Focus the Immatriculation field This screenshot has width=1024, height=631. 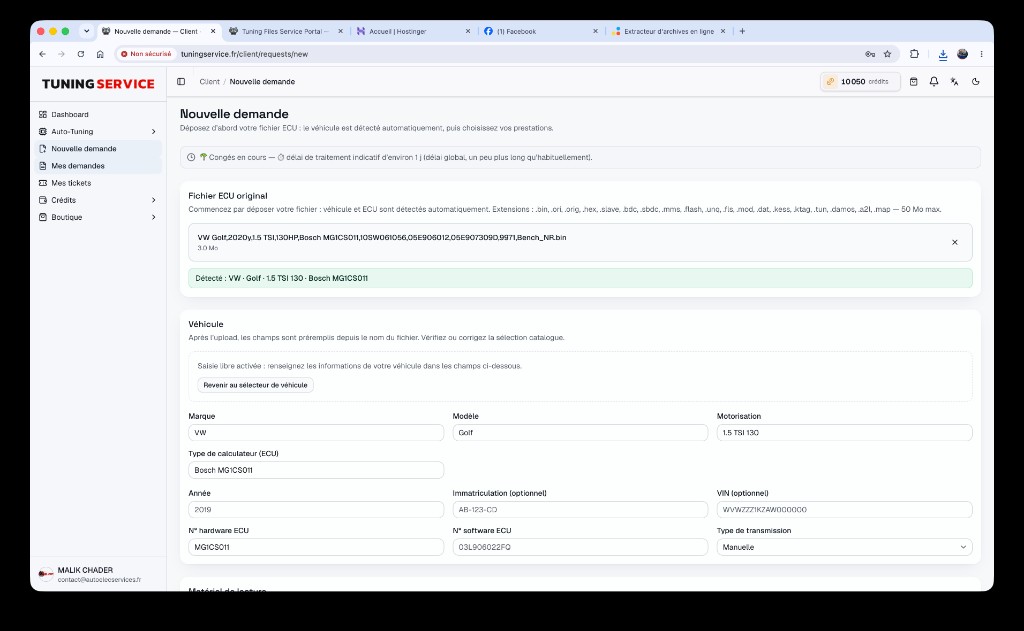click(x=580, y=510)
